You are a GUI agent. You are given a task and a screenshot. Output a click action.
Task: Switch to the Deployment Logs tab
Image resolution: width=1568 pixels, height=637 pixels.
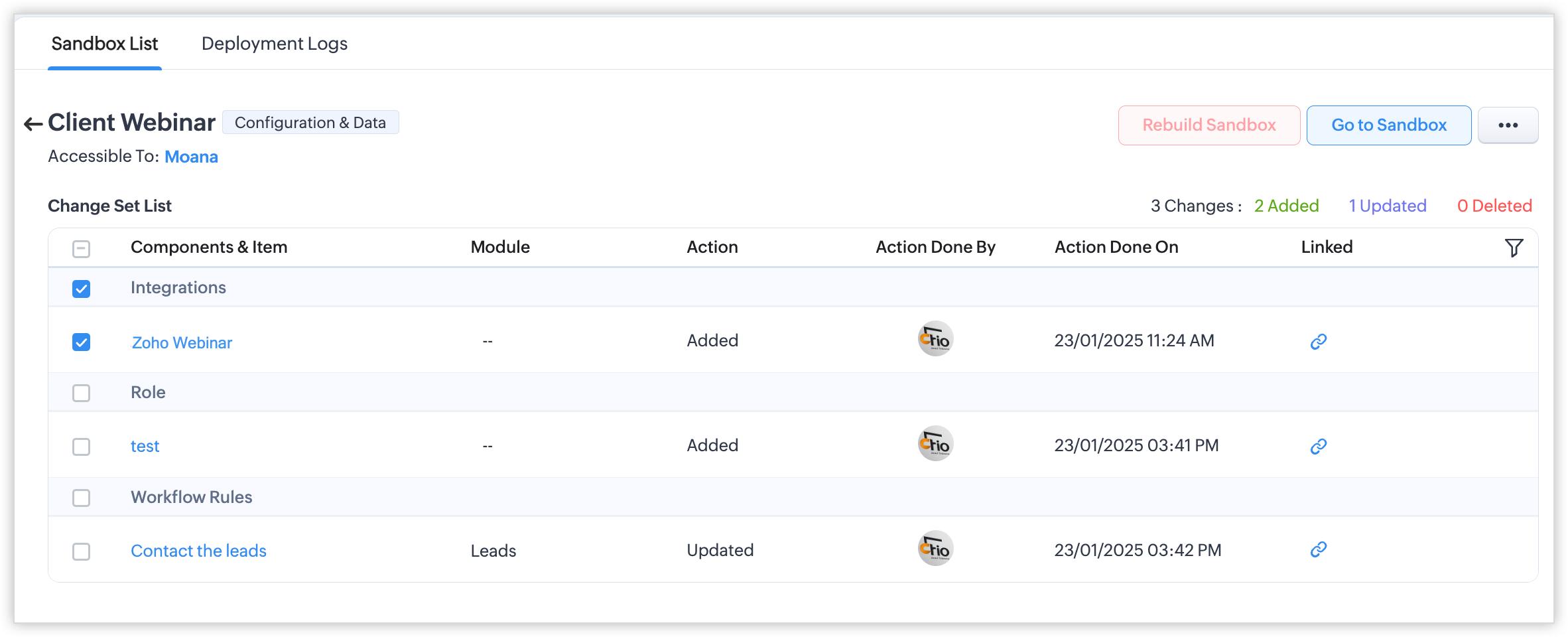tap(275, 44)
